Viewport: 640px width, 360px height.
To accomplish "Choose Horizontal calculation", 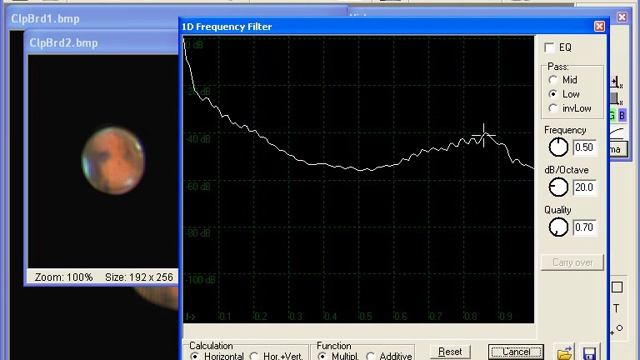I will coord(195,356).
